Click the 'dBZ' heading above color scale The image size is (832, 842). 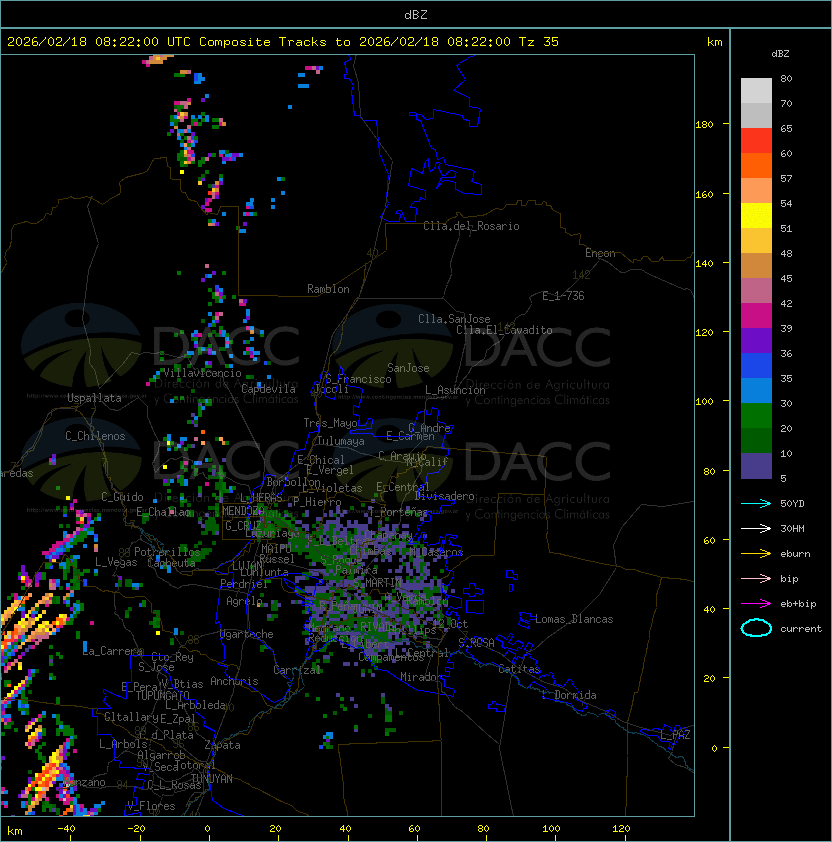[x=780, y=54]
